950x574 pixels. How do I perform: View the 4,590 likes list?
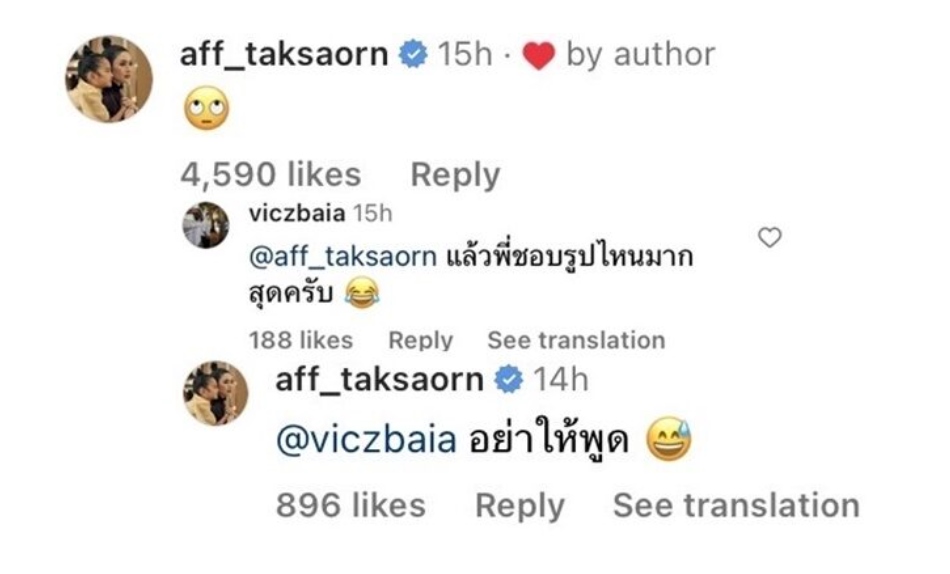270,175
